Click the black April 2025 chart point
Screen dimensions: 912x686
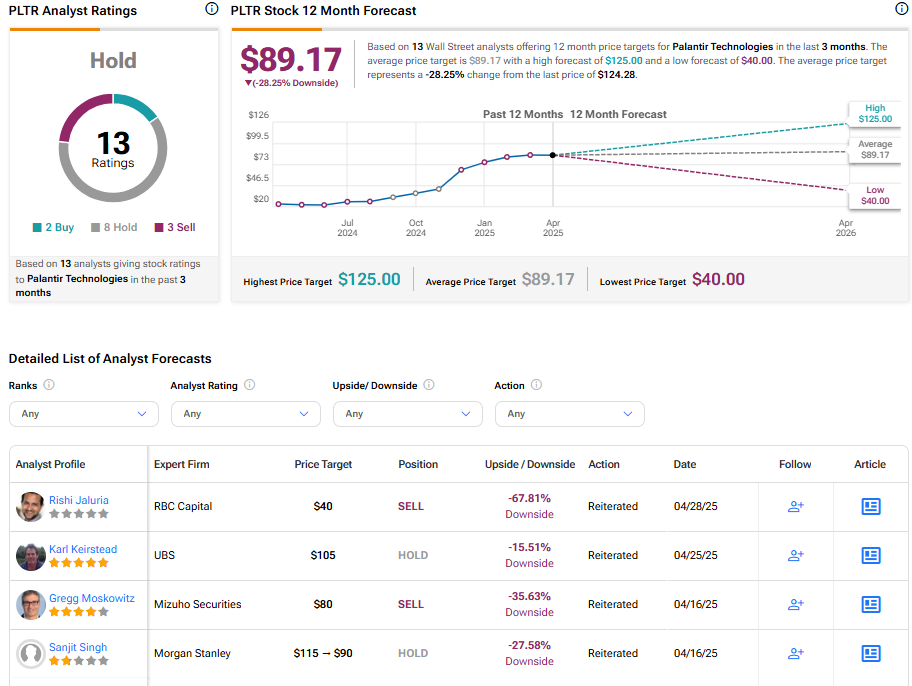click(x=553, y=155)
